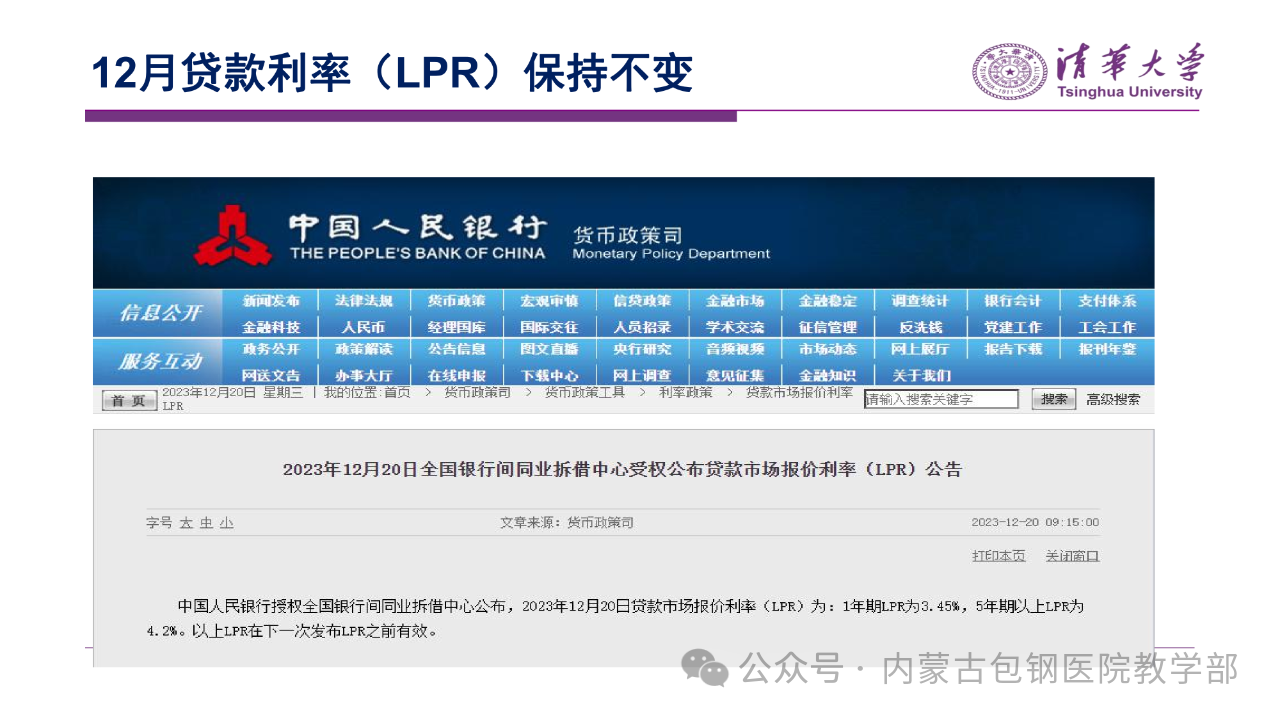Viewport: 1280px width, 720px height.
Task: Open the 宏观审慎 menu item
Action: 549,301
